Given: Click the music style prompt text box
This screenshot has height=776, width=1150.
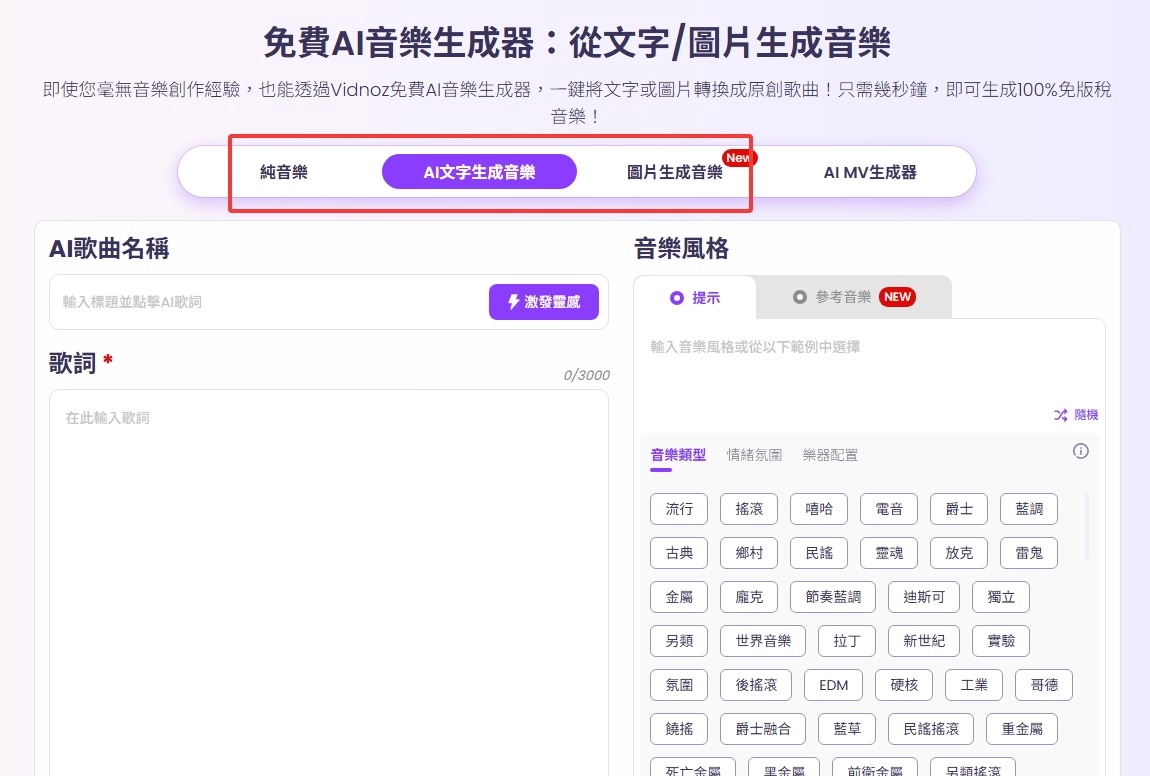Looking at the screenshot, I should click(x=868, y=360).
